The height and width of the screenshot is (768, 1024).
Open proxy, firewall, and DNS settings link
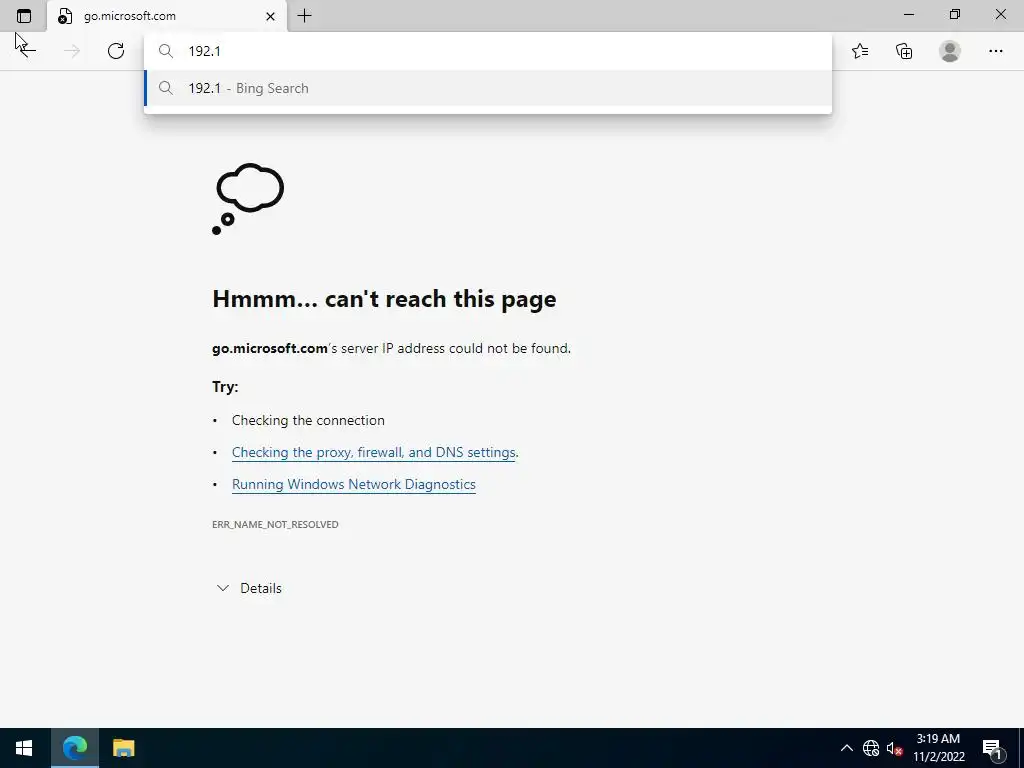(x=374, y=453)
